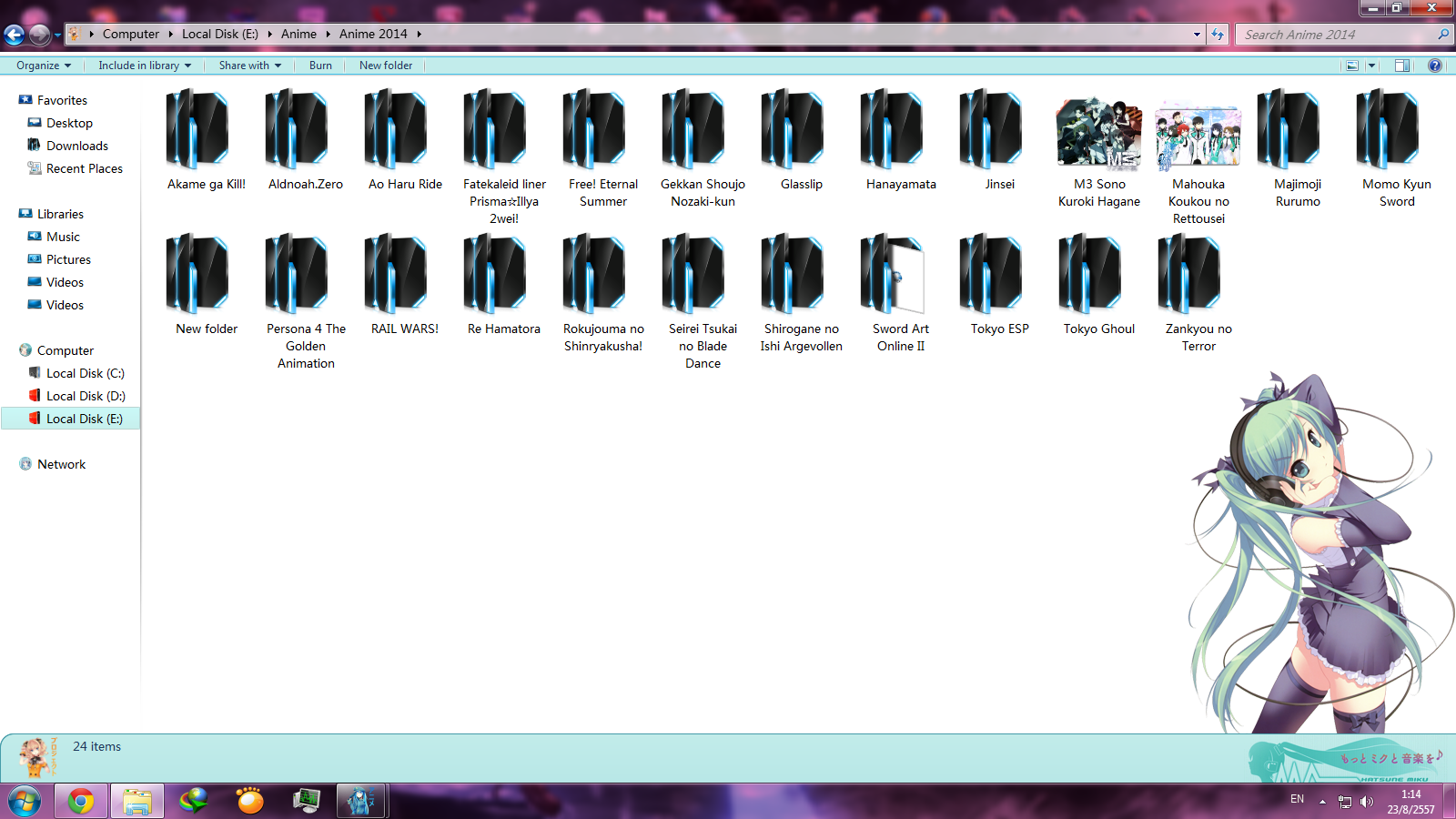Open Recent Places in the sidebar
Screen dimensions: 1456x819
(x=85, y=168)
